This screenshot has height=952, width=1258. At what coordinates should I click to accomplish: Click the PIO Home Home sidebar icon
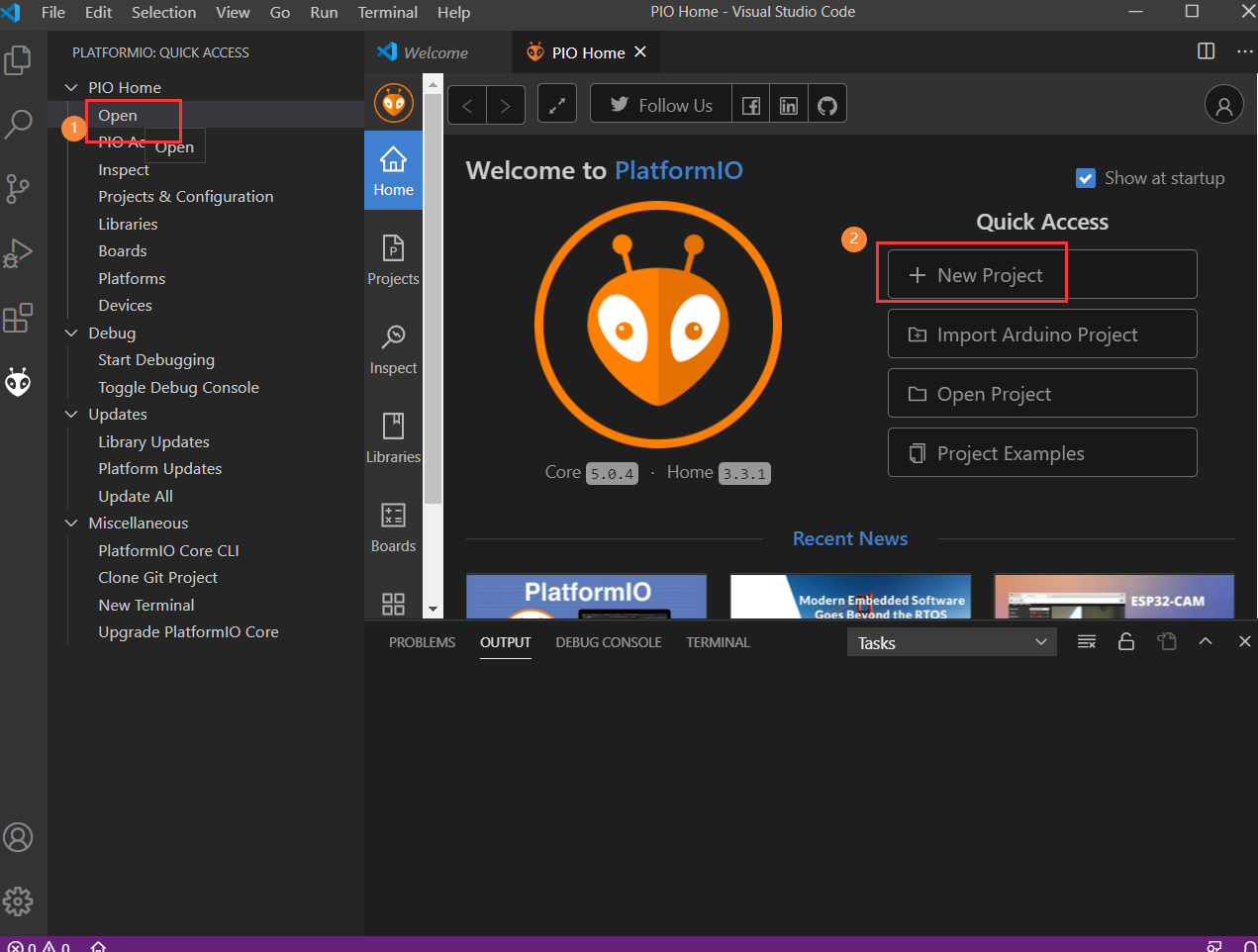click(393, 170)
